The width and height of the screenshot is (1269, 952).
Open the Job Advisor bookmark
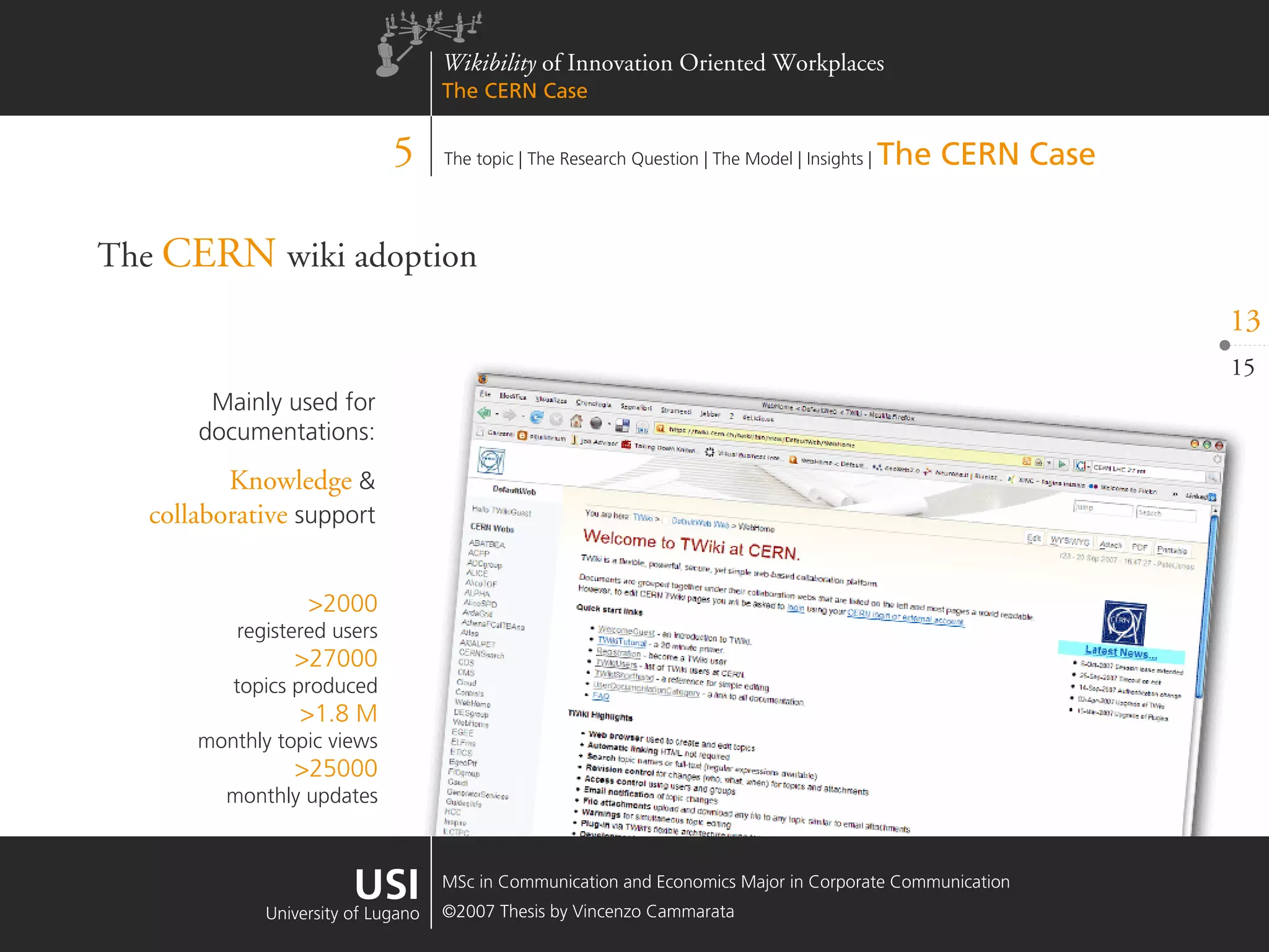tap(594, 442)
